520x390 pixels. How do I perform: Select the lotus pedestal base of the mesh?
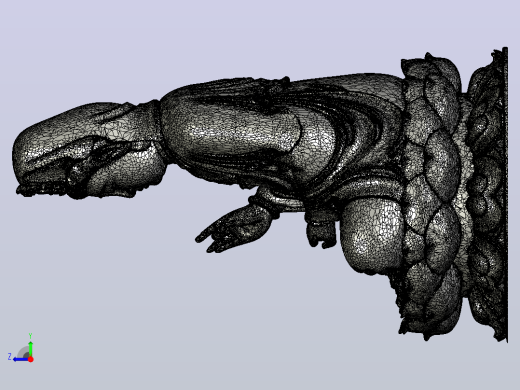click(x=453, y=194)
